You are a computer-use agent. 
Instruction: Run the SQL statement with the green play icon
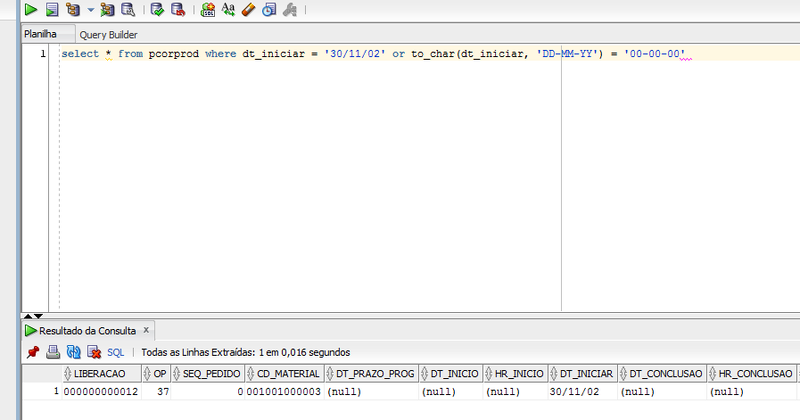coord(31,10)
